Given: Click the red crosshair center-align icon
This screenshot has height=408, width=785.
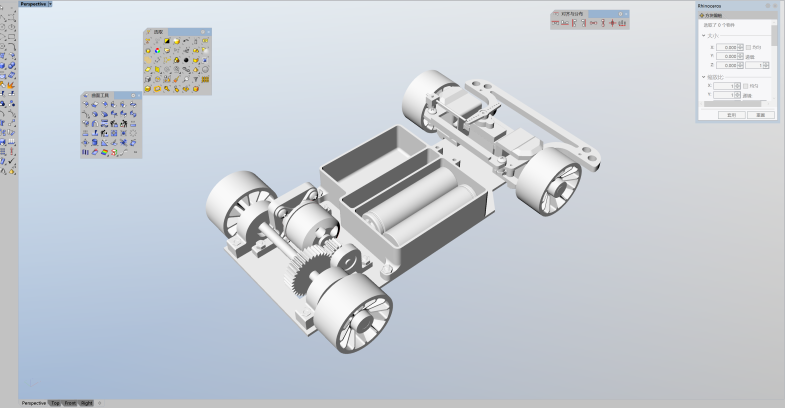Looking at the screenshot, I should coord(611,23).
